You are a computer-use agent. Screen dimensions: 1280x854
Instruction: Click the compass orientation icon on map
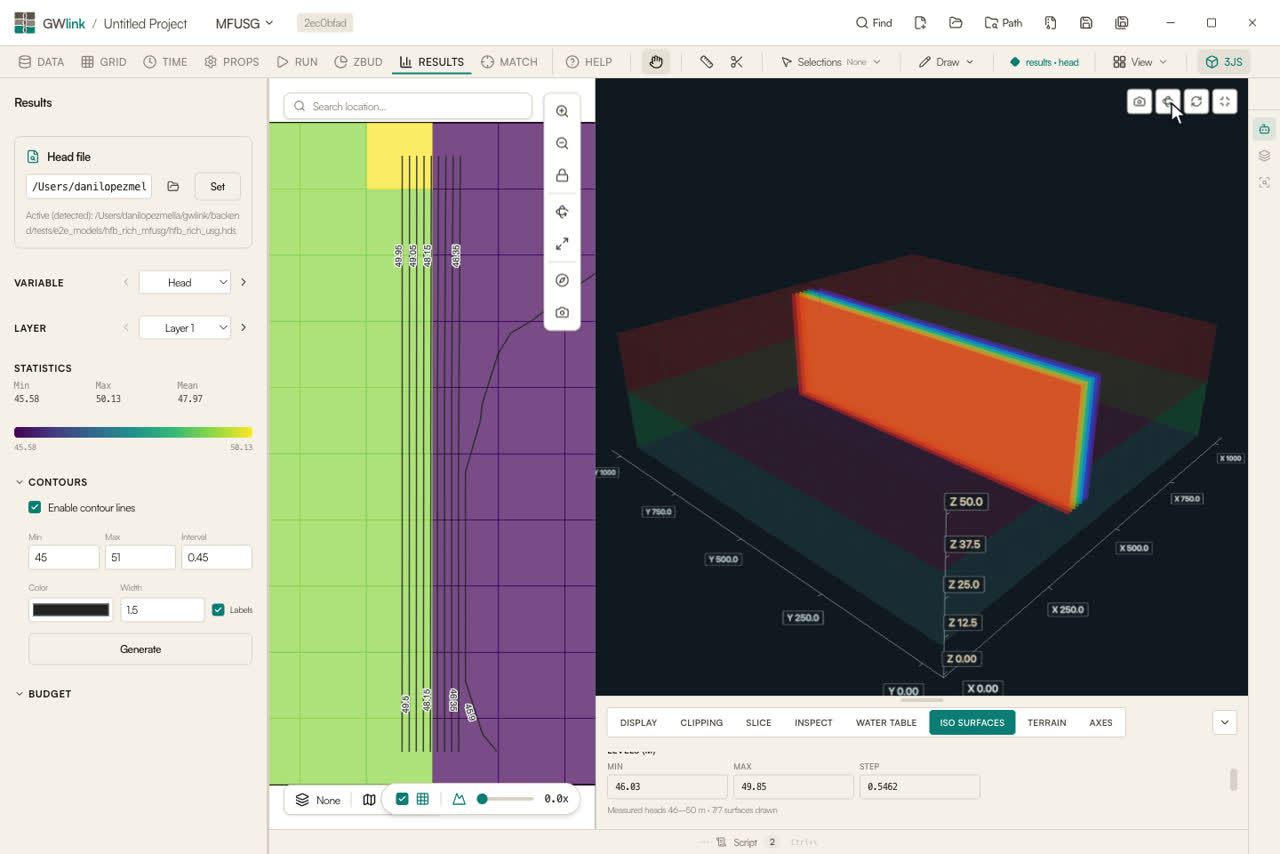pyautogui.click(x=562, y=280)
